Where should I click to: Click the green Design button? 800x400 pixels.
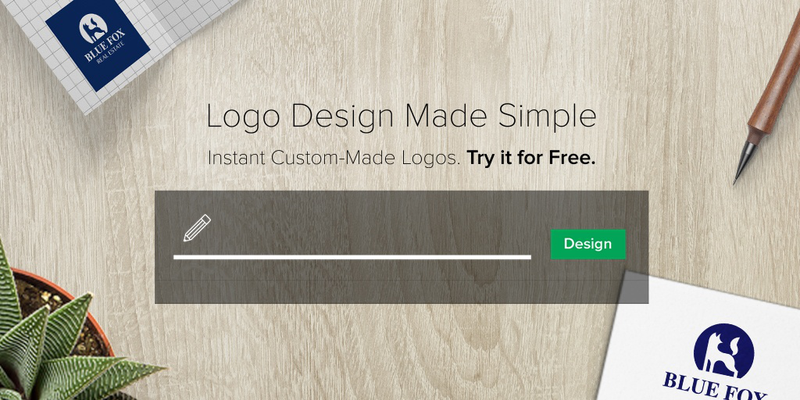[588, 244]
